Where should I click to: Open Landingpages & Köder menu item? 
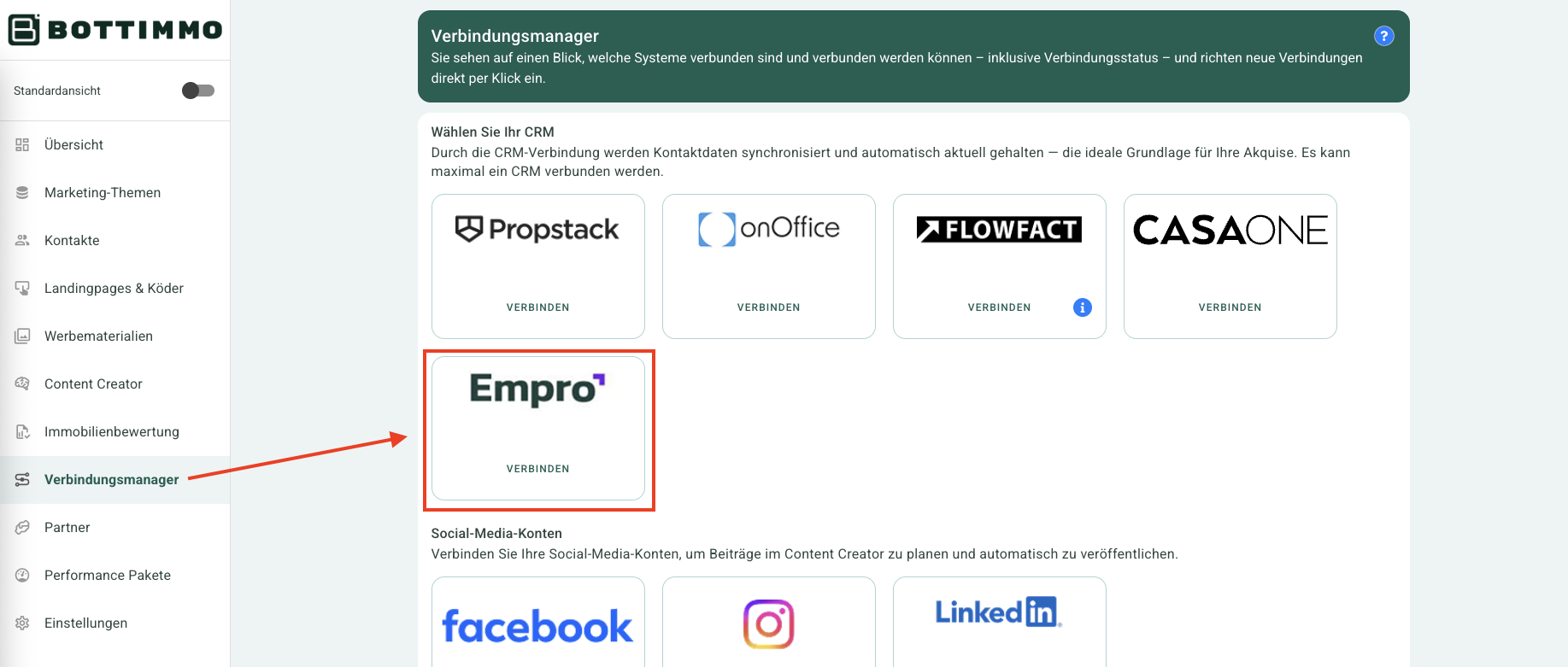[x=115, y=289]
